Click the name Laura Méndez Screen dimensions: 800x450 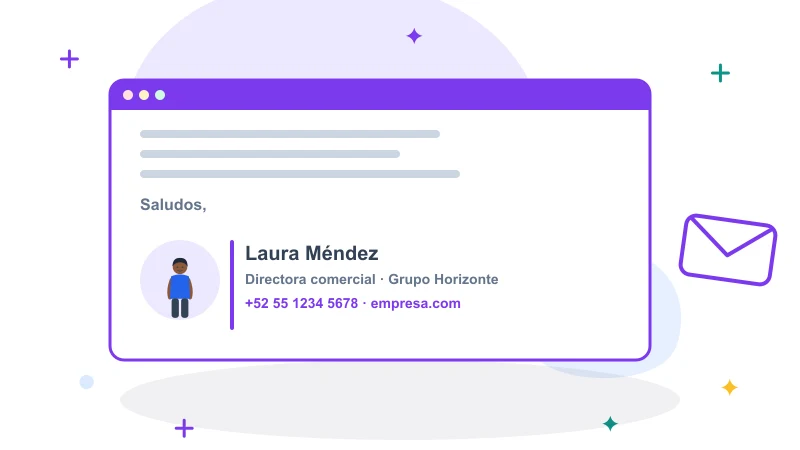click(312, 253)
